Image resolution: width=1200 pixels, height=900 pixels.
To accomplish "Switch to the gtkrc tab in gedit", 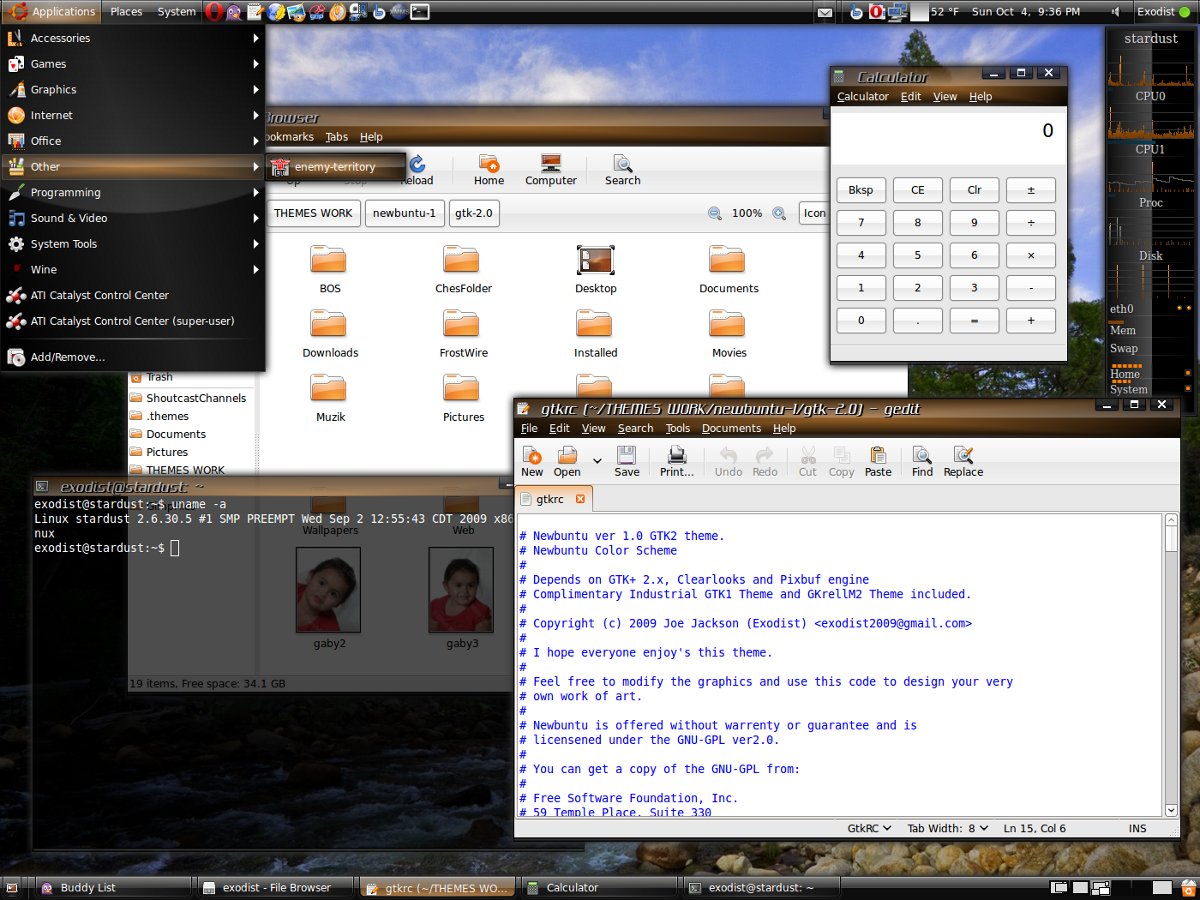I will (550, 498).
